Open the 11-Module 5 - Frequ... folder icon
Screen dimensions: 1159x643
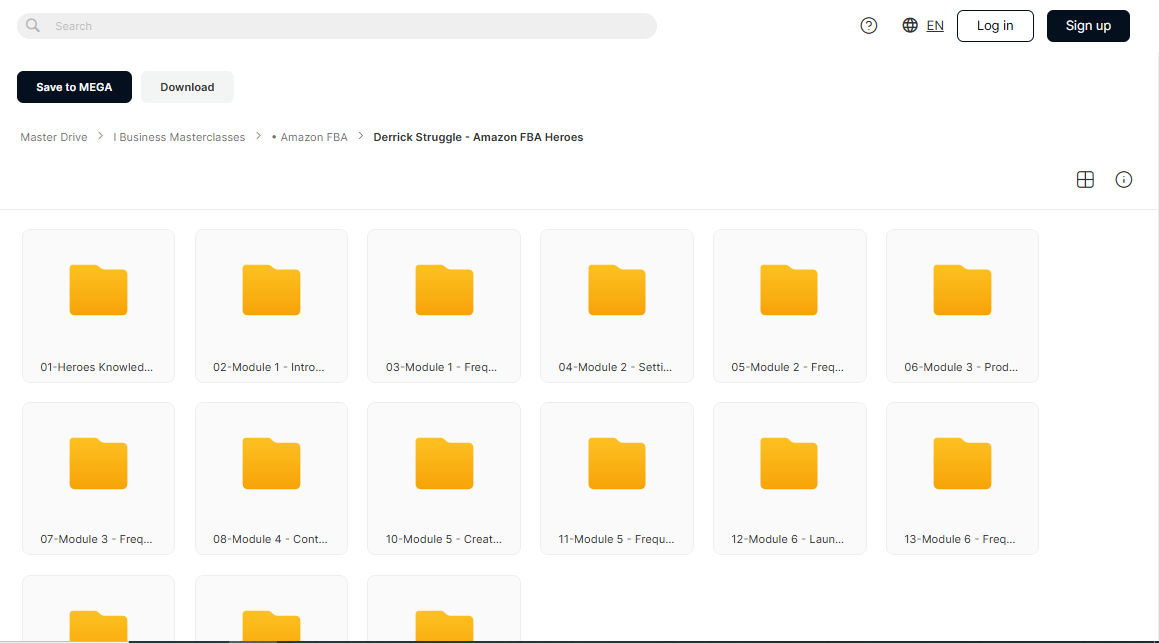(x=617, y=463)
